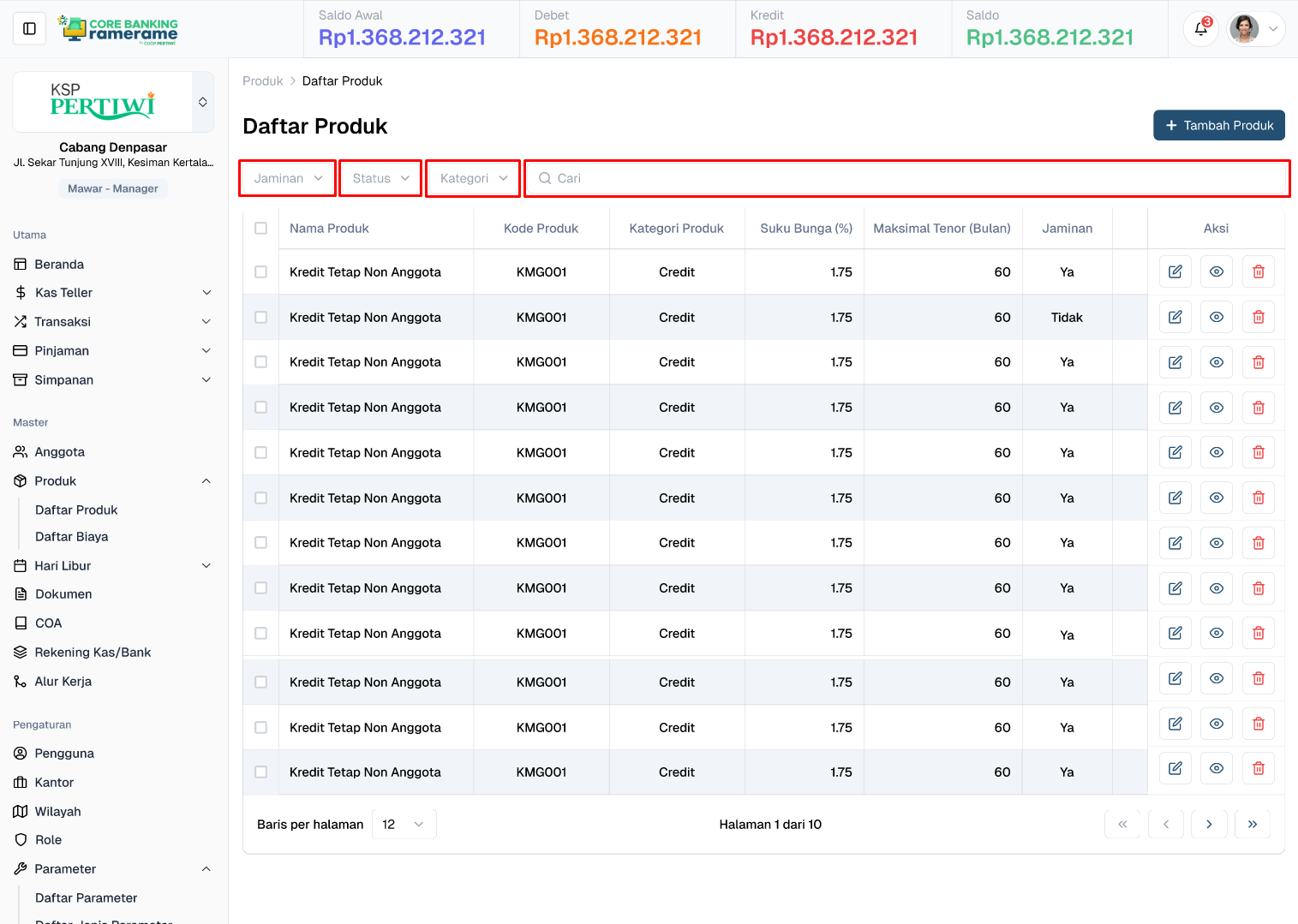
Task: Open the Jaminan filter dropdown
Action: pos(288,178)
